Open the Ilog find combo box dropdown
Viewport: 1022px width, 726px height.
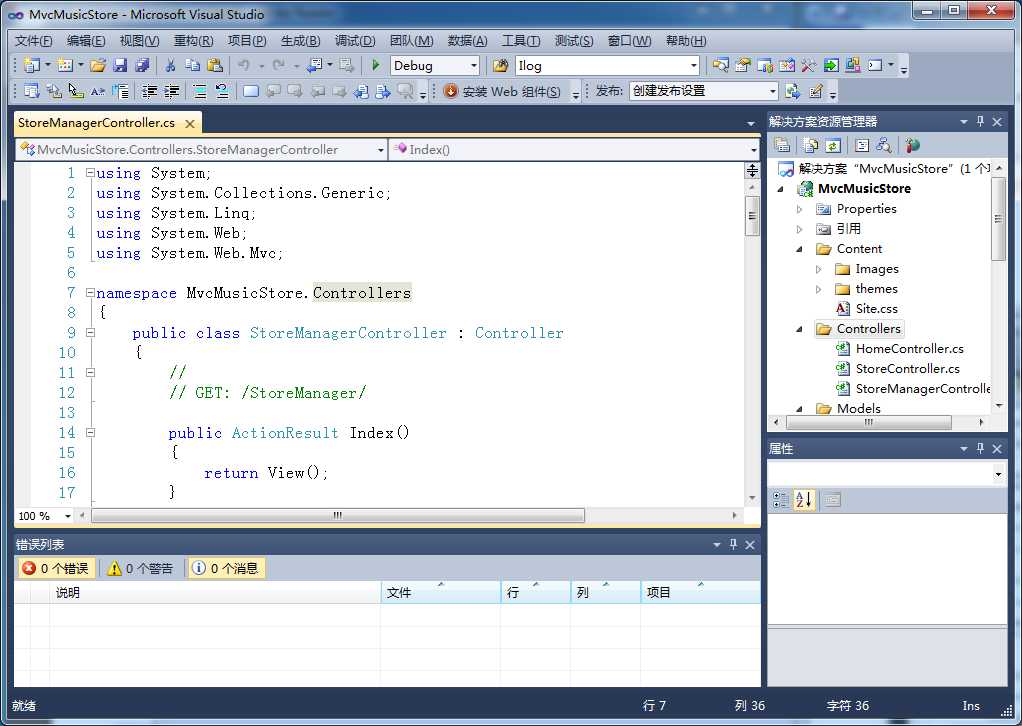[x=694, y=66]
